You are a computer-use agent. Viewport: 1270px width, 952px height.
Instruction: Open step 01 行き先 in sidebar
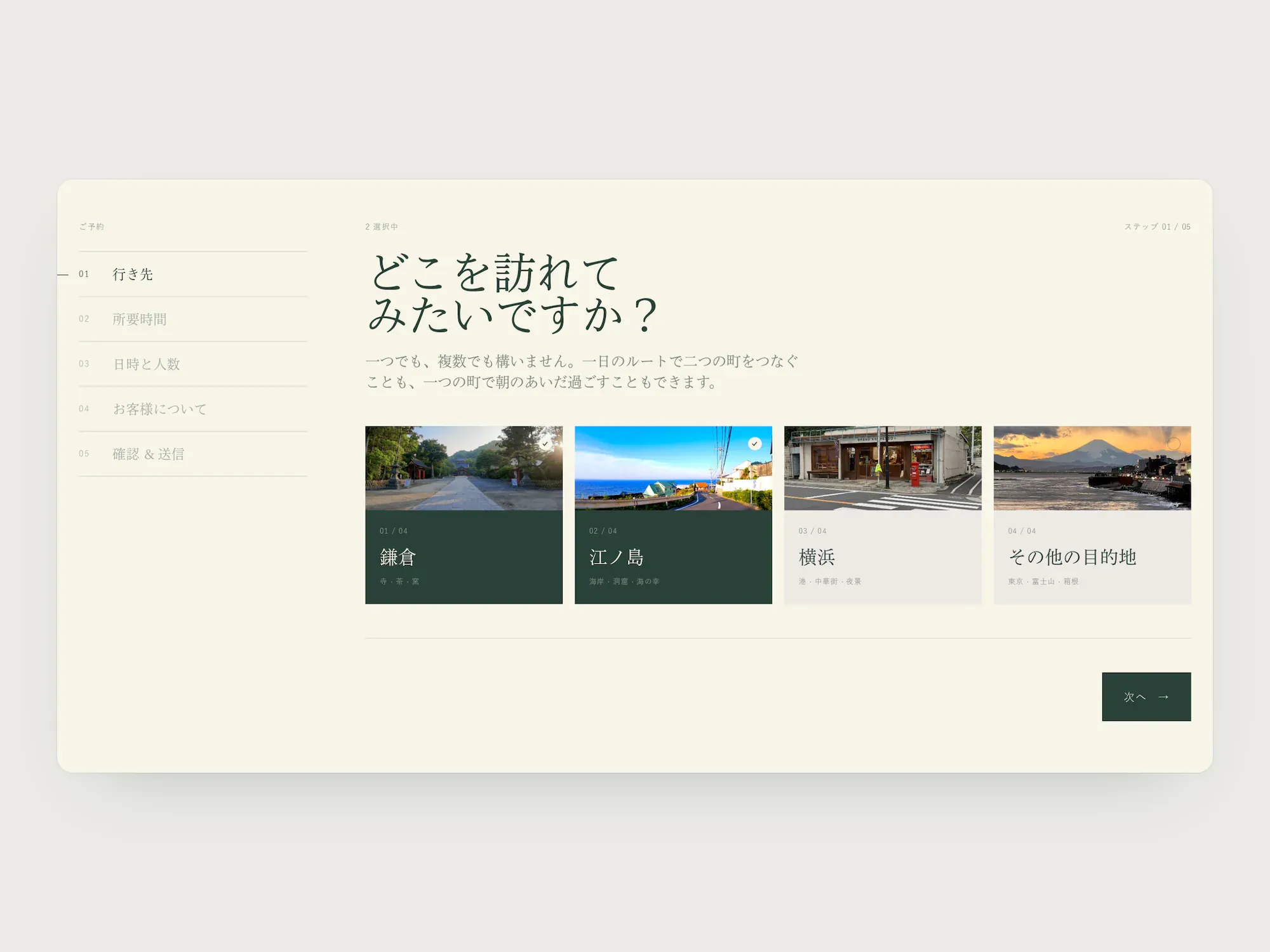click(193, 274)
